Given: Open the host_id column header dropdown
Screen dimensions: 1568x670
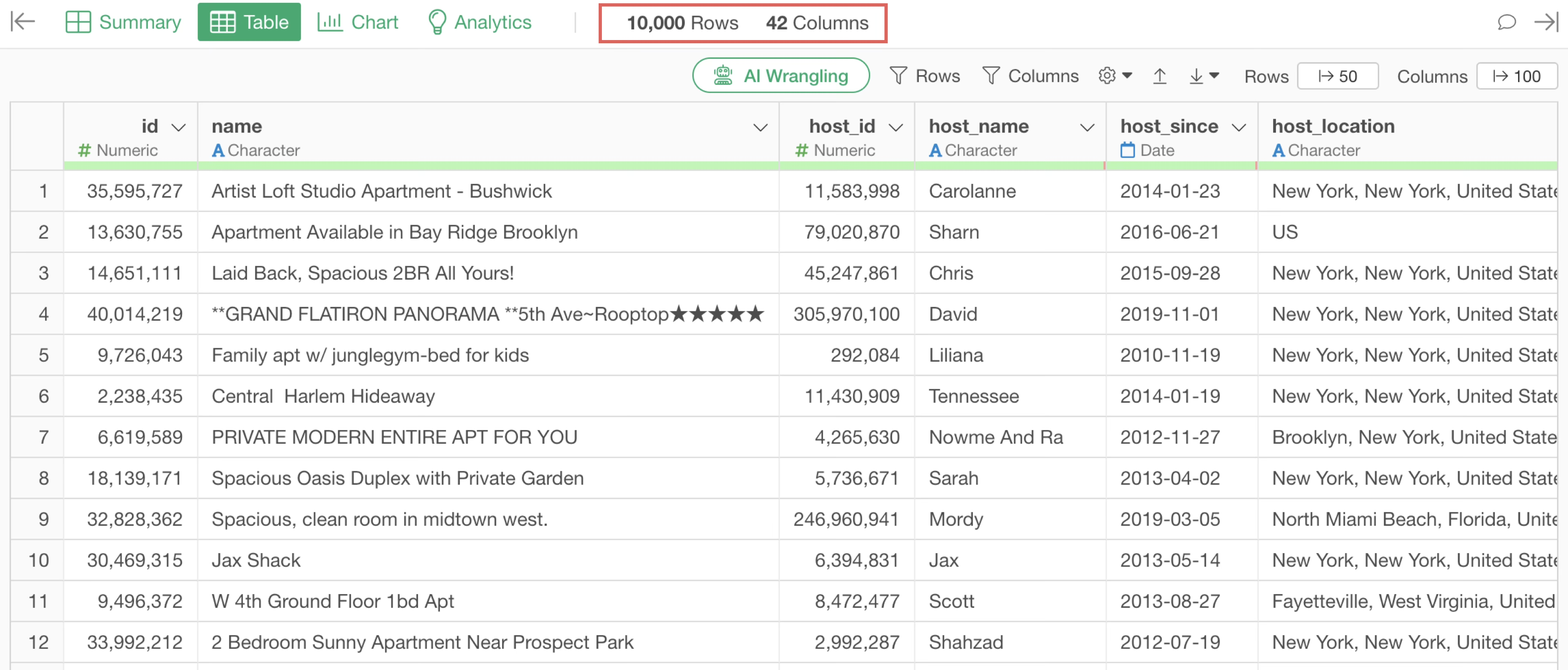Looking at the screenshot, I should click(x=895, y=127).
